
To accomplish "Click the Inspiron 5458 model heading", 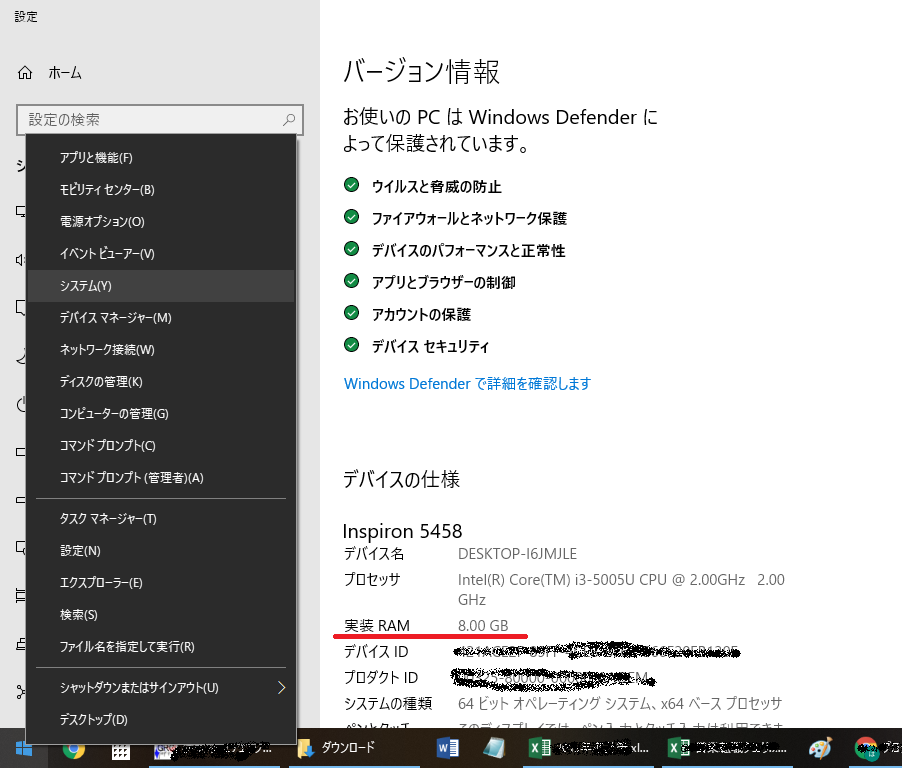I will 402,531.
